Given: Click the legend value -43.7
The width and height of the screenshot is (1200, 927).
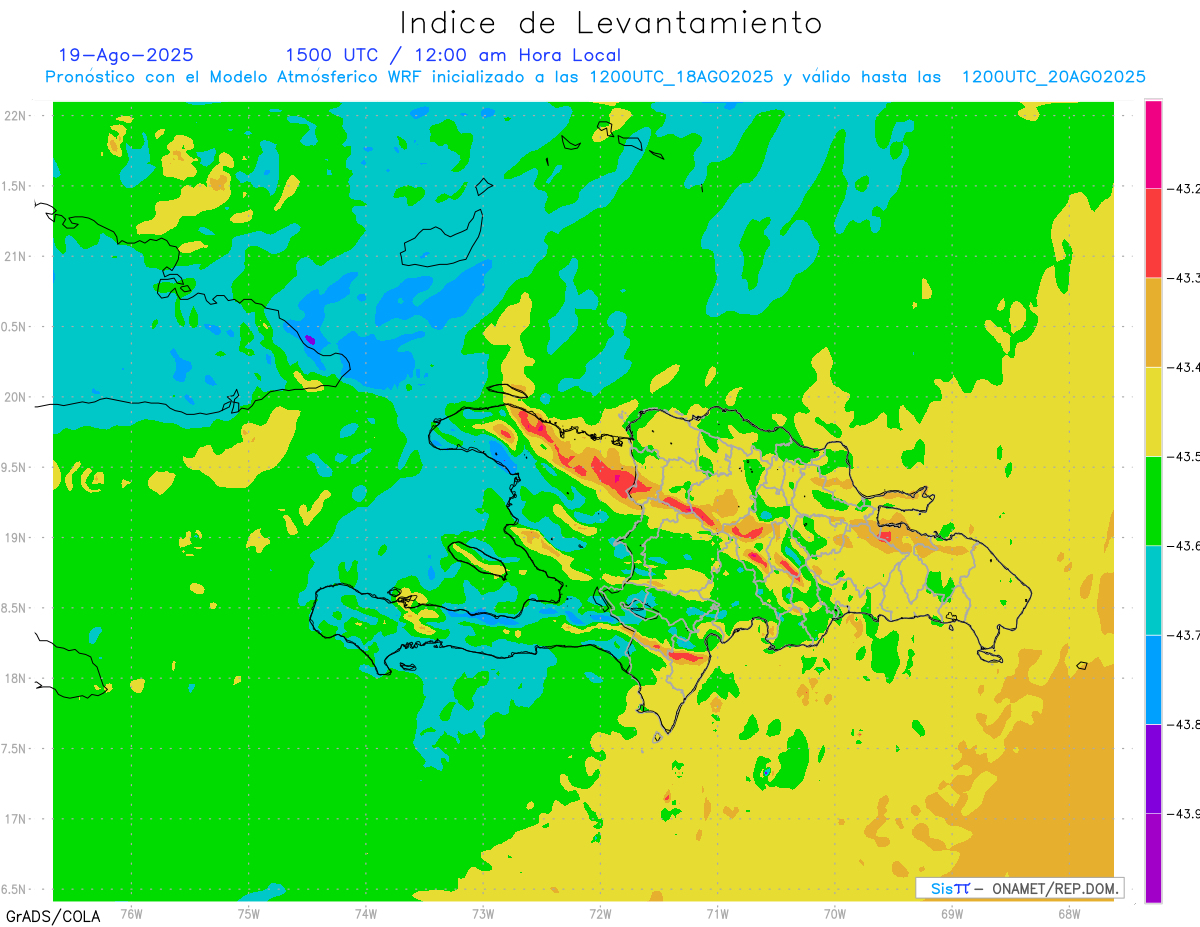Looking at the screenshot, I should coord(1184,635).
